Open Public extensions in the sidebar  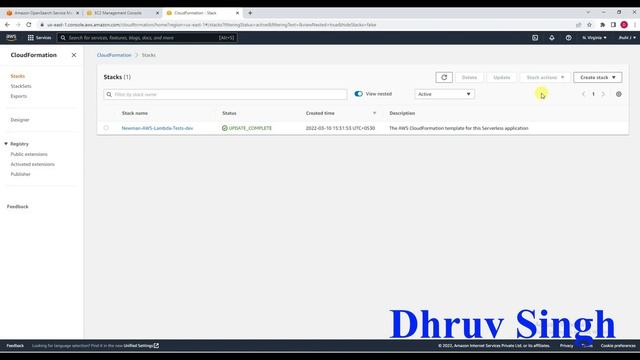pyautogui.click(x=29, y=154)
